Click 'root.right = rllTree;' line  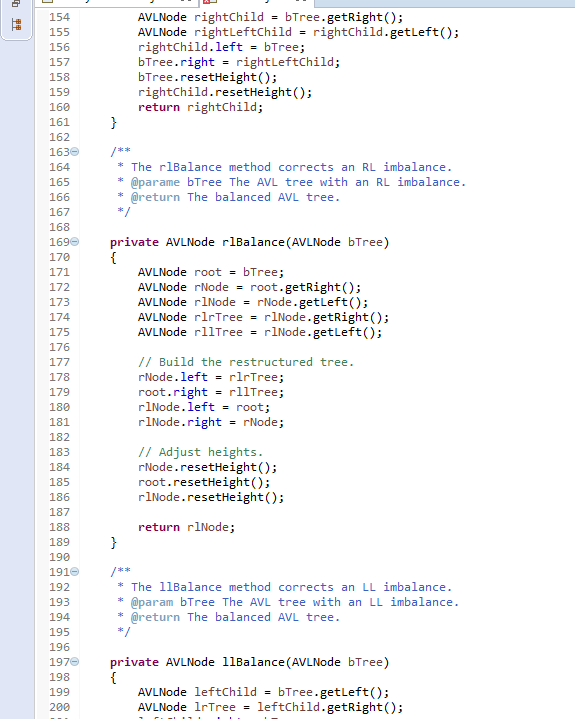tap(211, 393)
